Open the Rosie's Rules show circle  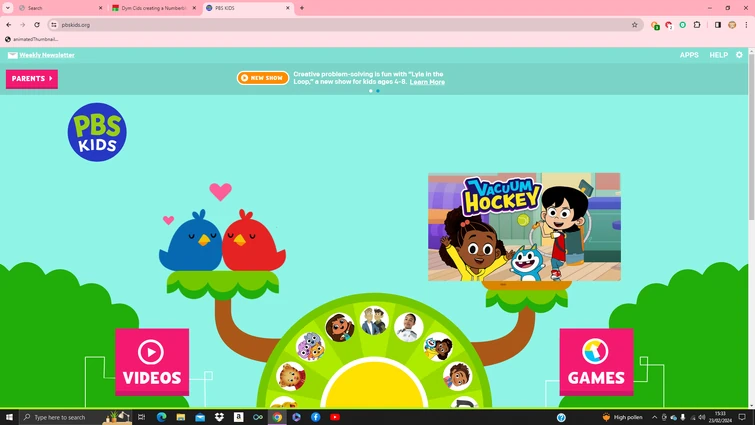(x=339, y=327)
